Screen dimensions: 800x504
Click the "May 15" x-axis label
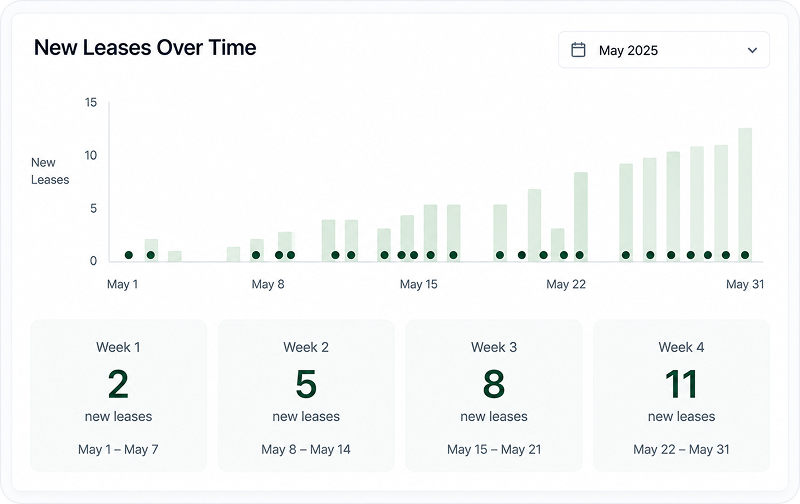418,284
